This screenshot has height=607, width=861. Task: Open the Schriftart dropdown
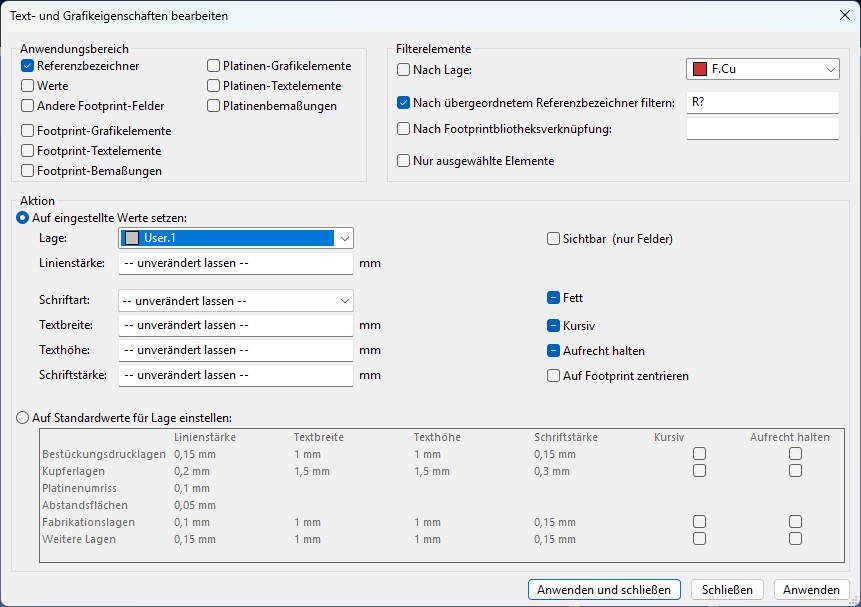click(236, 300)
